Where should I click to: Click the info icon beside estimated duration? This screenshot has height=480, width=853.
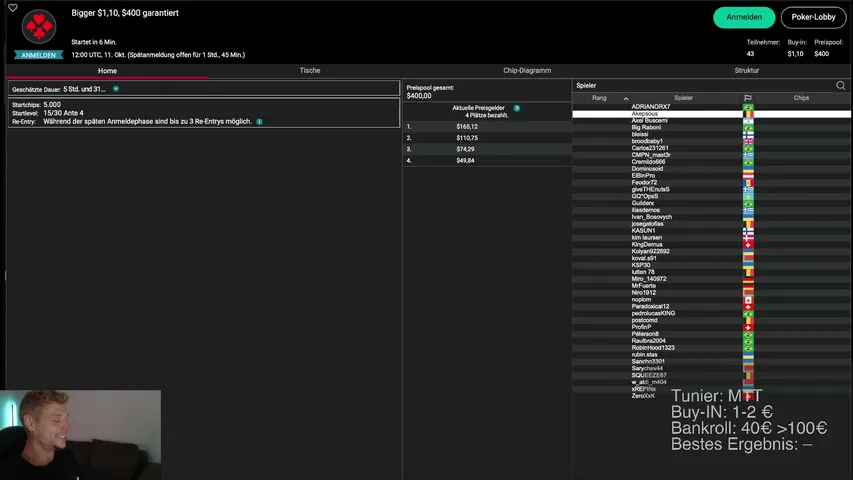116,89
